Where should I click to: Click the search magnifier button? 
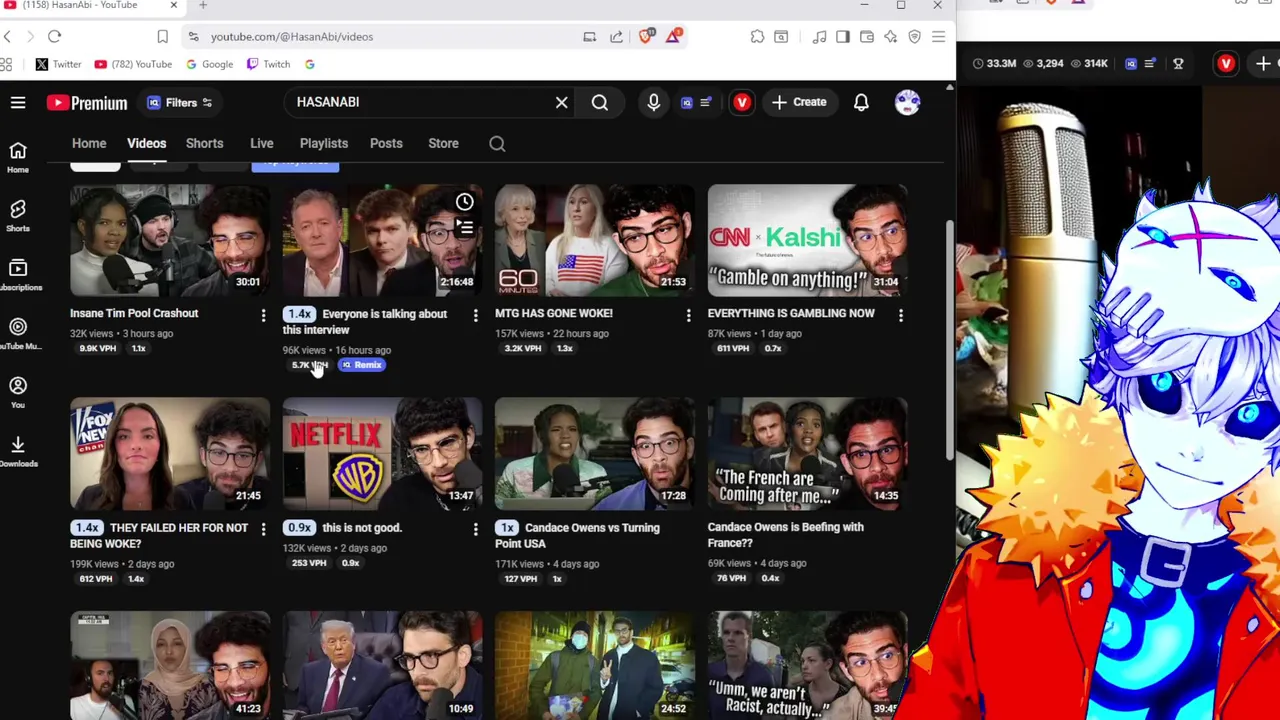point(599,102)
